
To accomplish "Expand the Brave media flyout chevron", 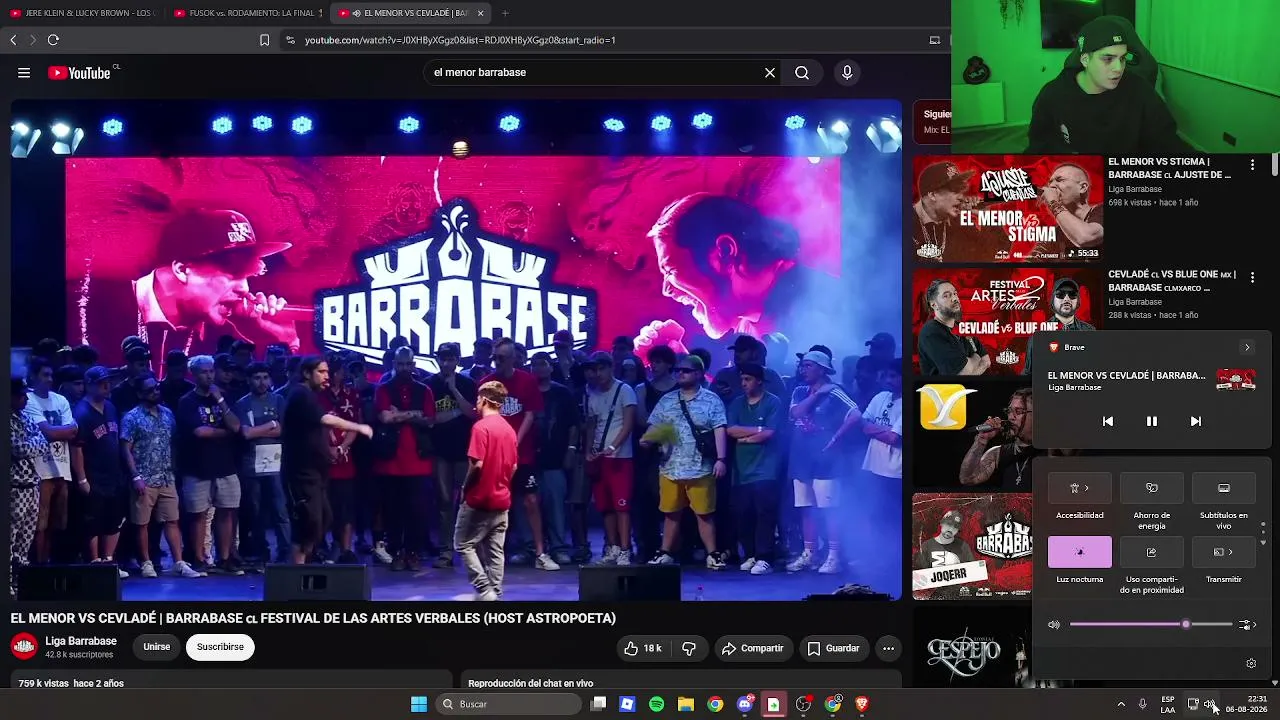I will click(x=1247, y=348).
